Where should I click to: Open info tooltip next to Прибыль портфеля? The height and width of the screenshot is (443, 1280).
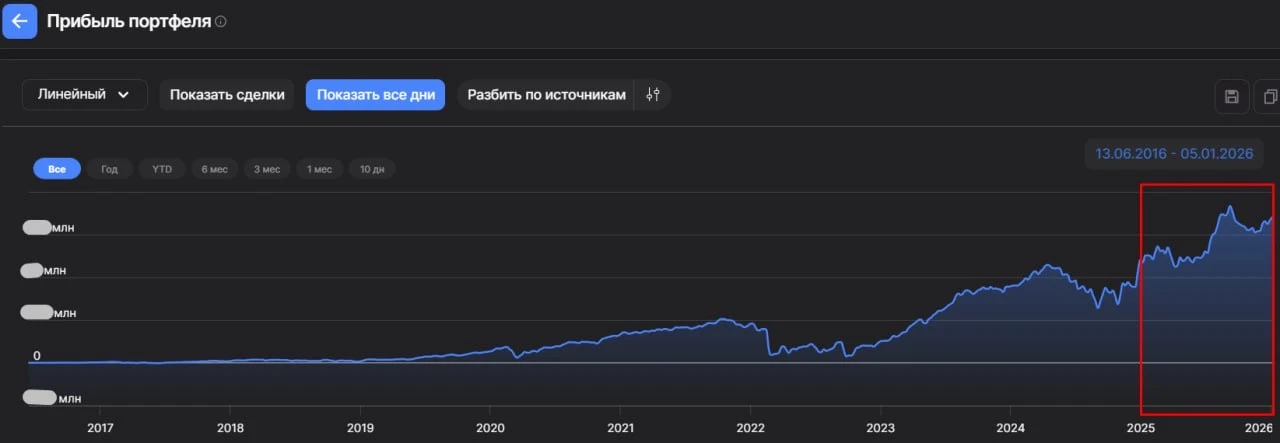tap(221, 21)
